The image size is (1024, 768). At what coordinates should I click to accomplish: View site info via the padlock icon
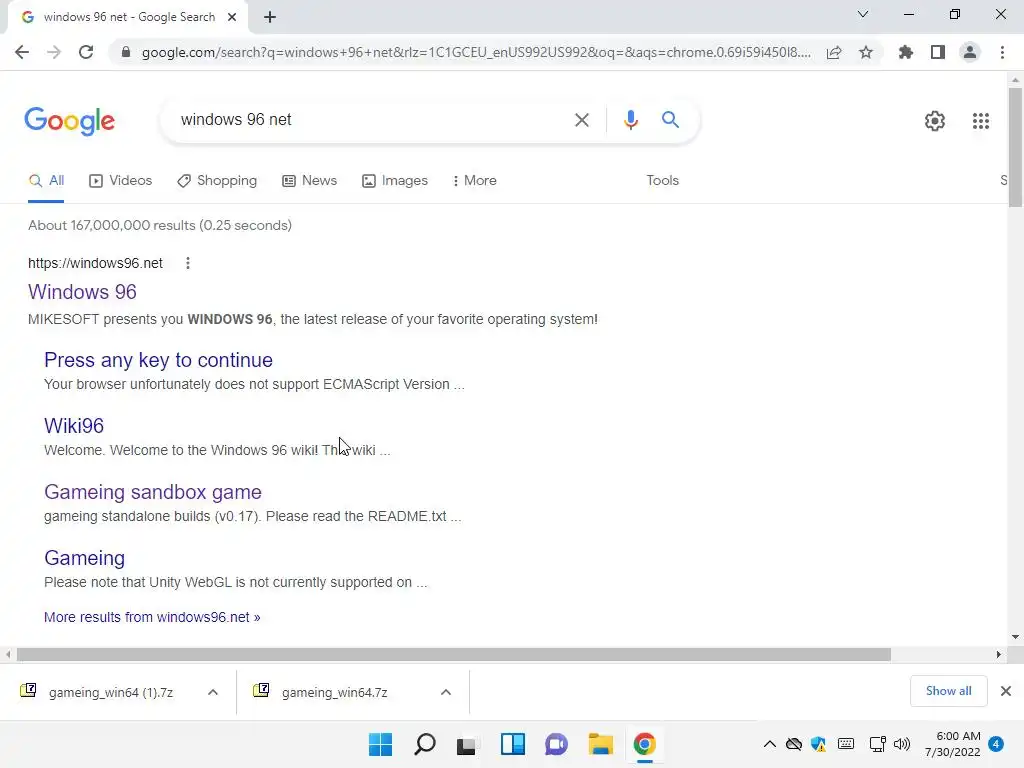[126, 52]
